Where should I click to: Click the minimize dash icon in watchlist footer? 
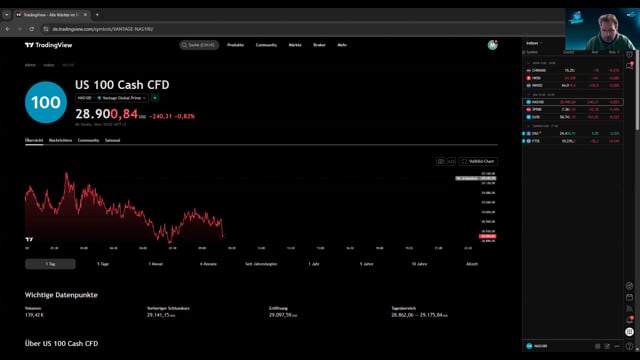coord(617,346)
